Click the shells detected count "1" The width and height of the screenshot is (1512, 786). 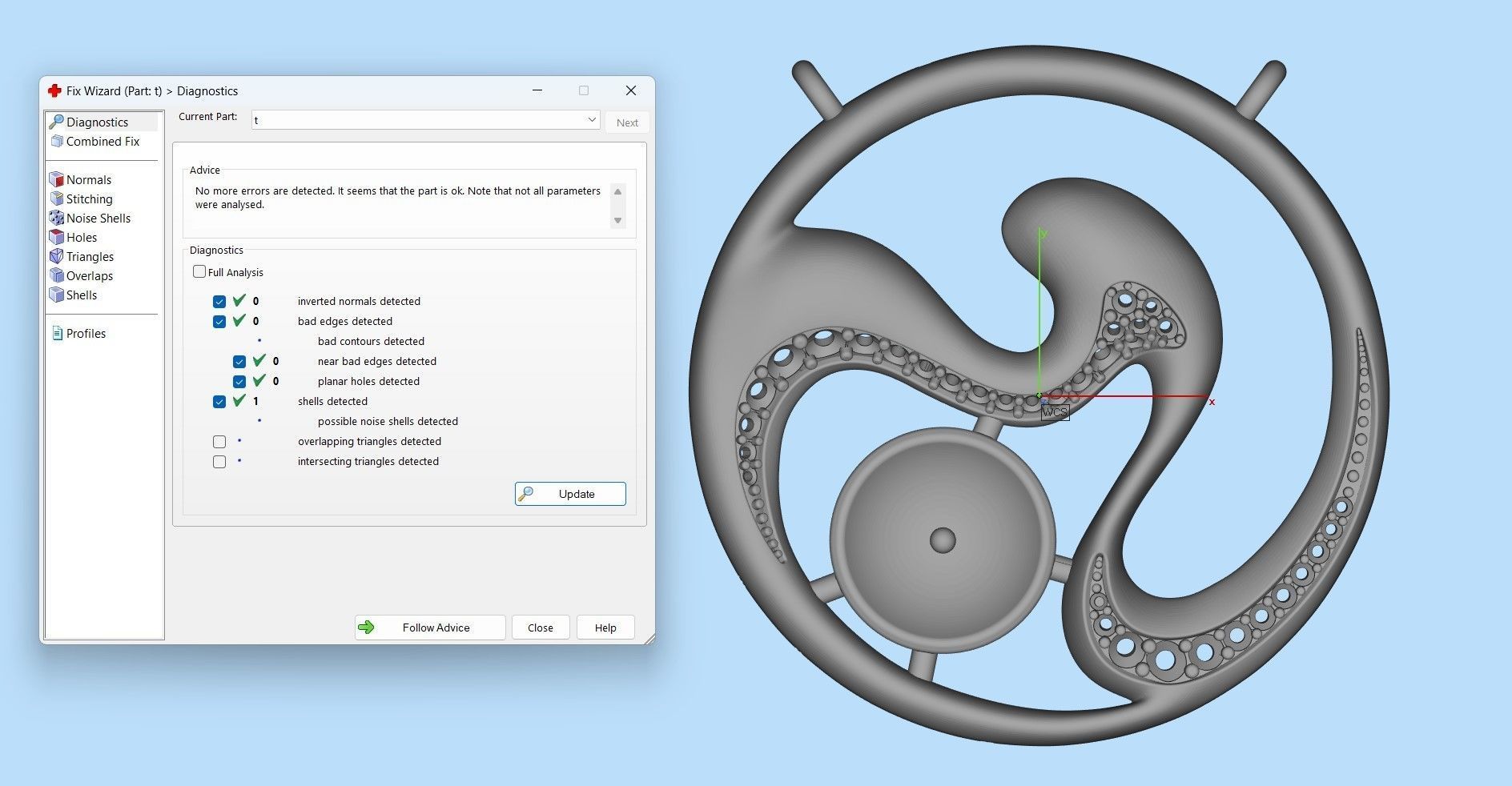click(x=255, y=402)
